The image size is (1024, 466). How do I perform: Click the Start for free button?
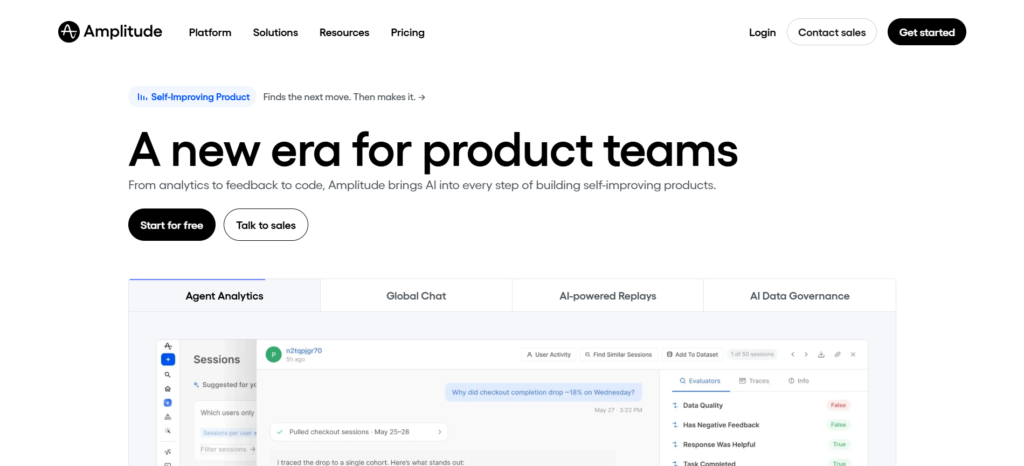[172, 225]
